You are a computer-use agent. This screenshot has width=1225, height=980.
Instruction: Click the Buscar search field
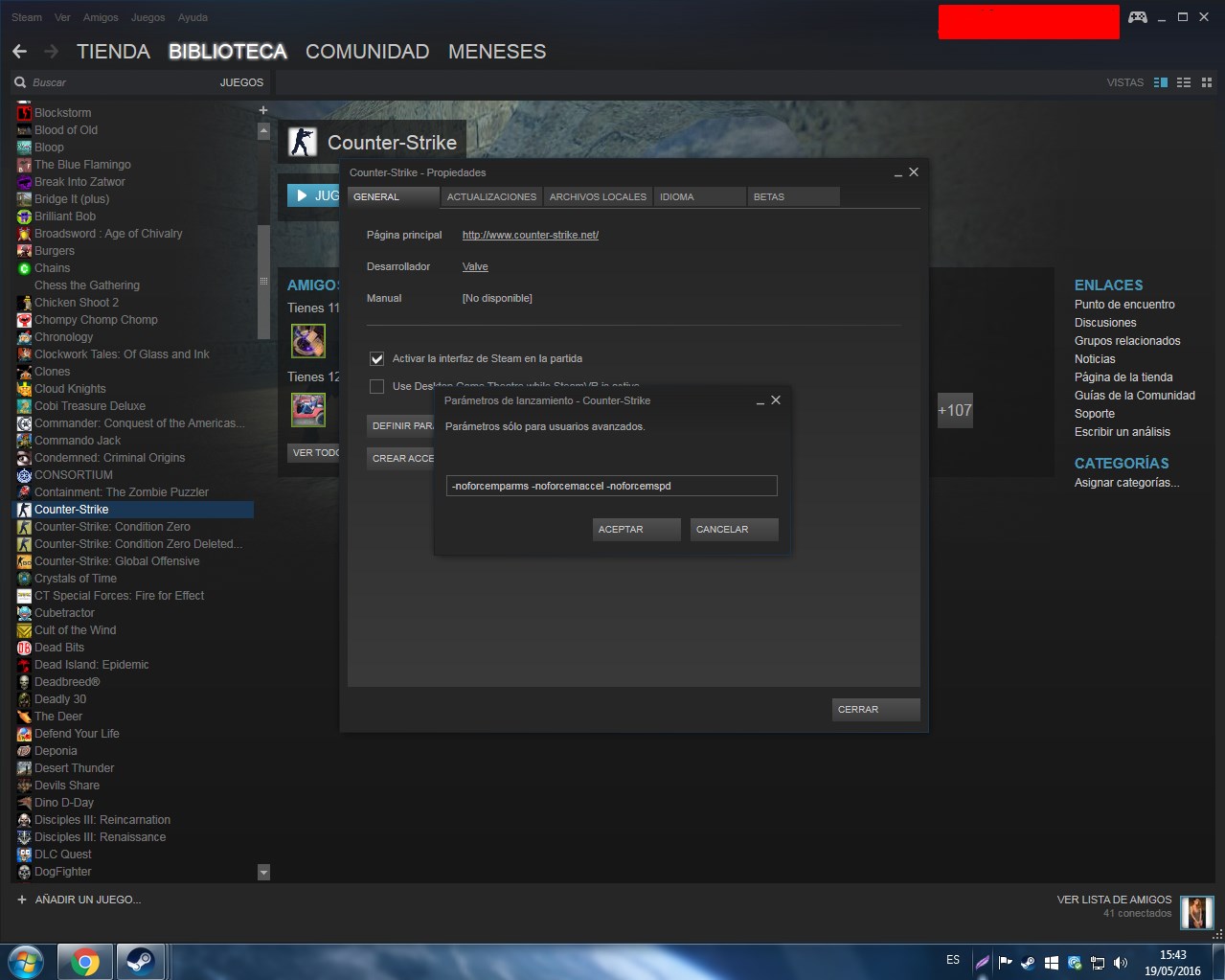click(115, 82)
